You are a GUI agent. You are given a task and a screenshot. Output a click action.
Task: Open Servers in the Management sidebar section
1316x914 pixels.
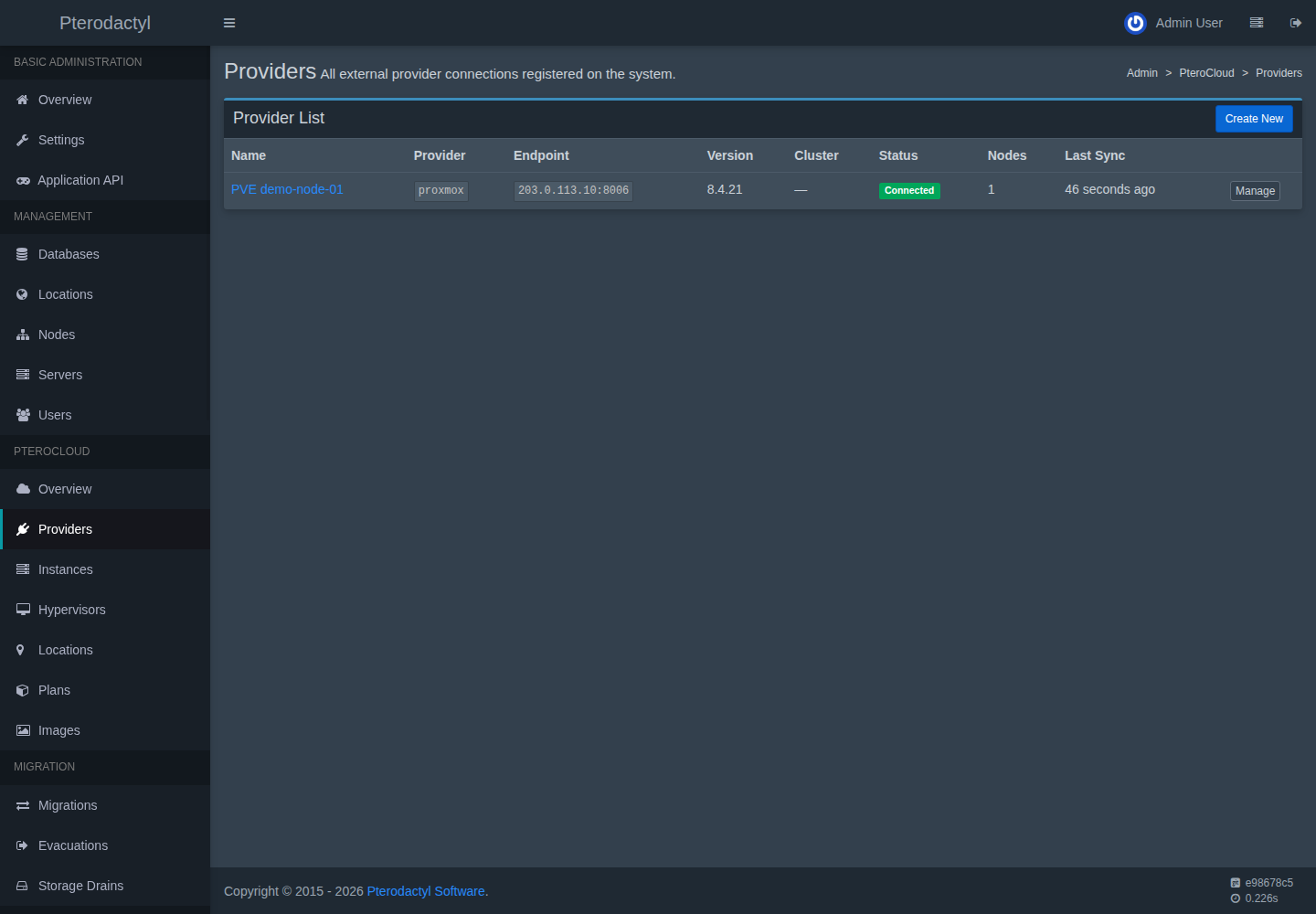[105, 375]
